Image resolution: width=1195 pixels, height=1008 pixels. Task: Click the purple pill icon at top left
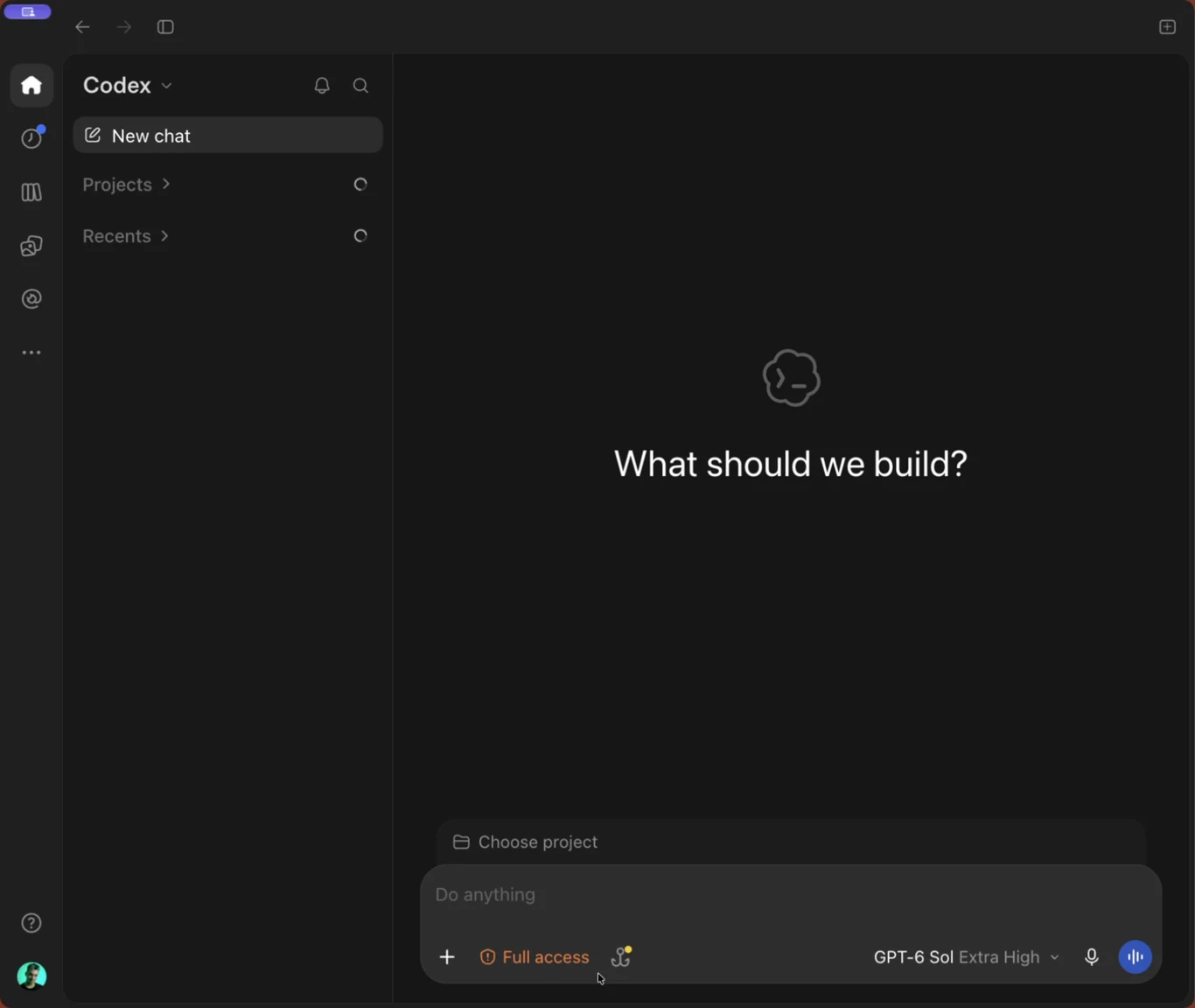pyautogui.click(x=28, y=12)
